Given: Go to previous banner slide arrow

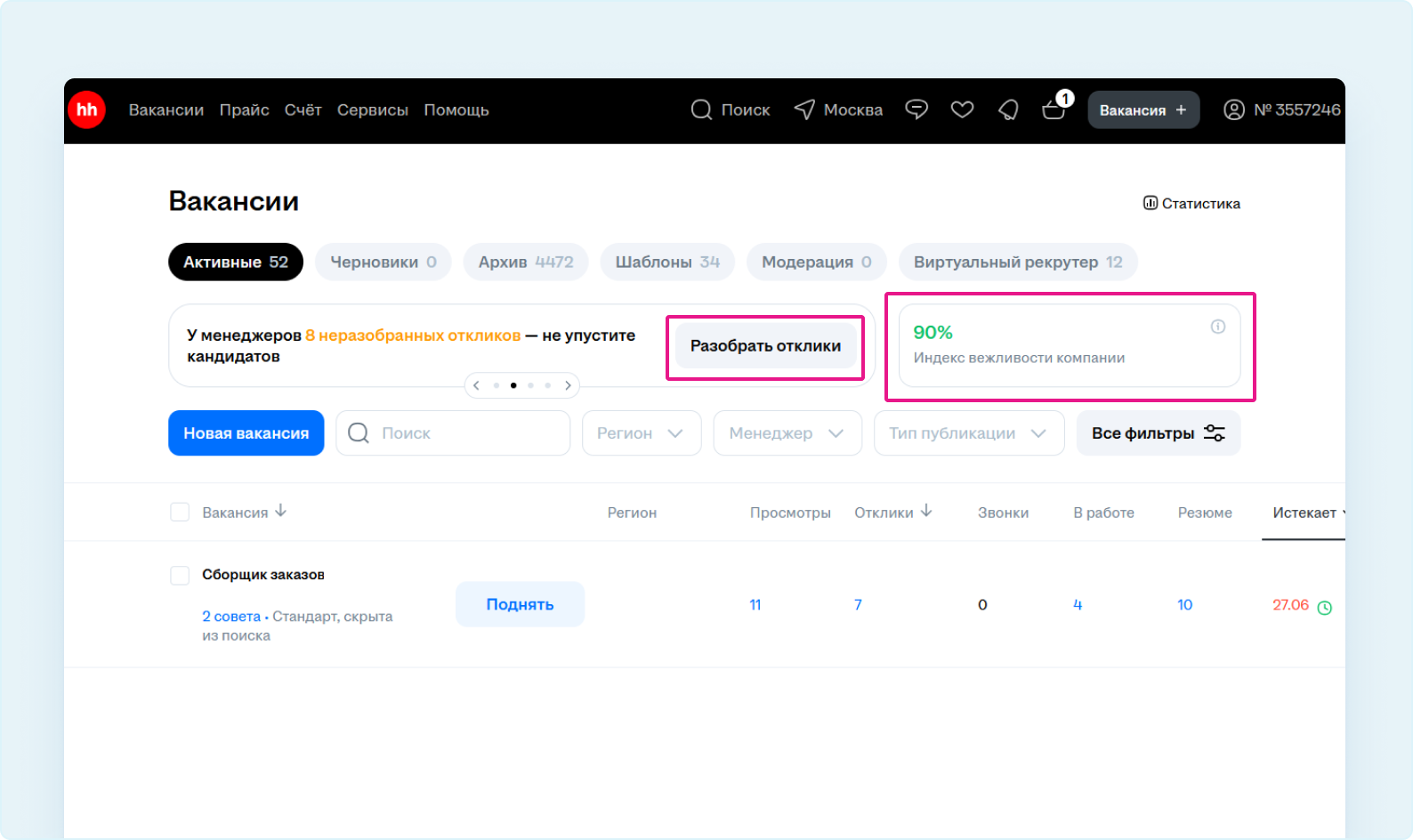Looking at the screenshot, I should pyautogui.click(x=477, y=385).
